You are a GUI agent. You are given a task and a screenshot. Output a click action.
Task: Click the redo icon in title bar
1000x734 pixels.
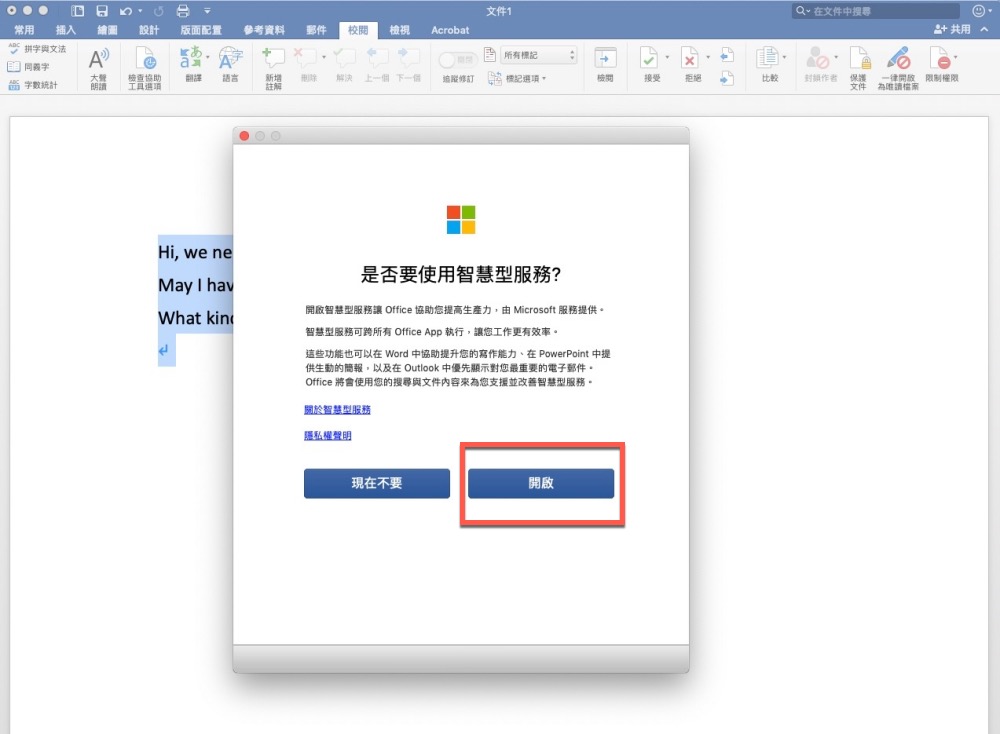(158, 11)
